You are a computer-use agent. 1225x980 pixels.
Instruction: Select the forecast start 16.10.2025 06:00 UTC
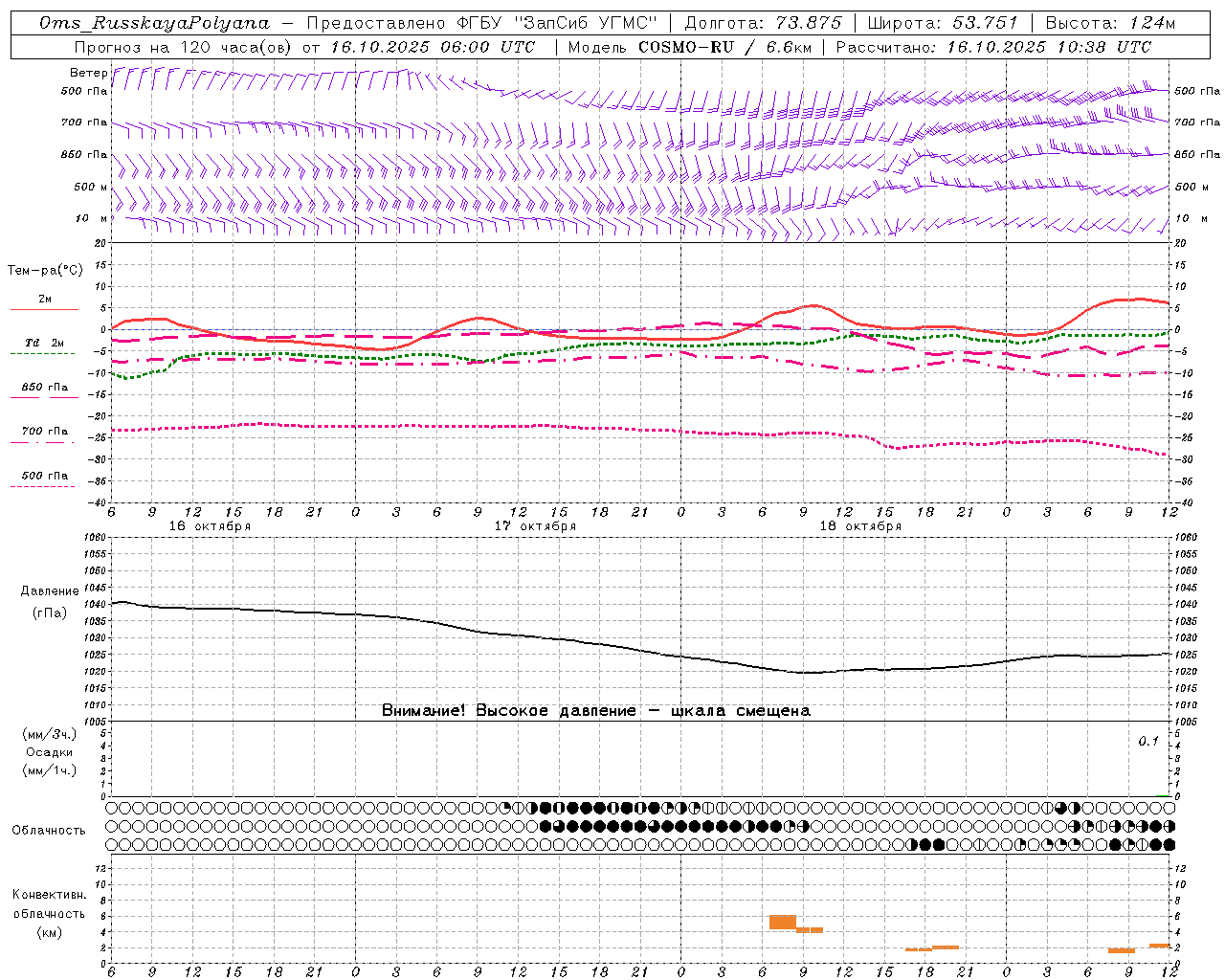[x=433, y=47]
